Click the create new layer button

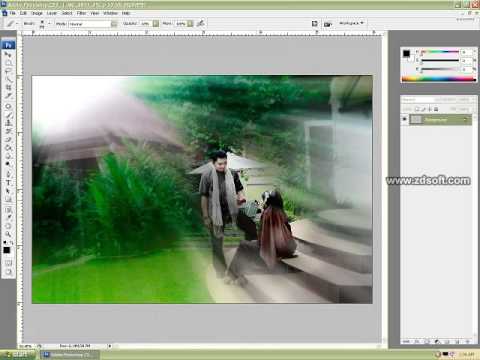[457, 342]
